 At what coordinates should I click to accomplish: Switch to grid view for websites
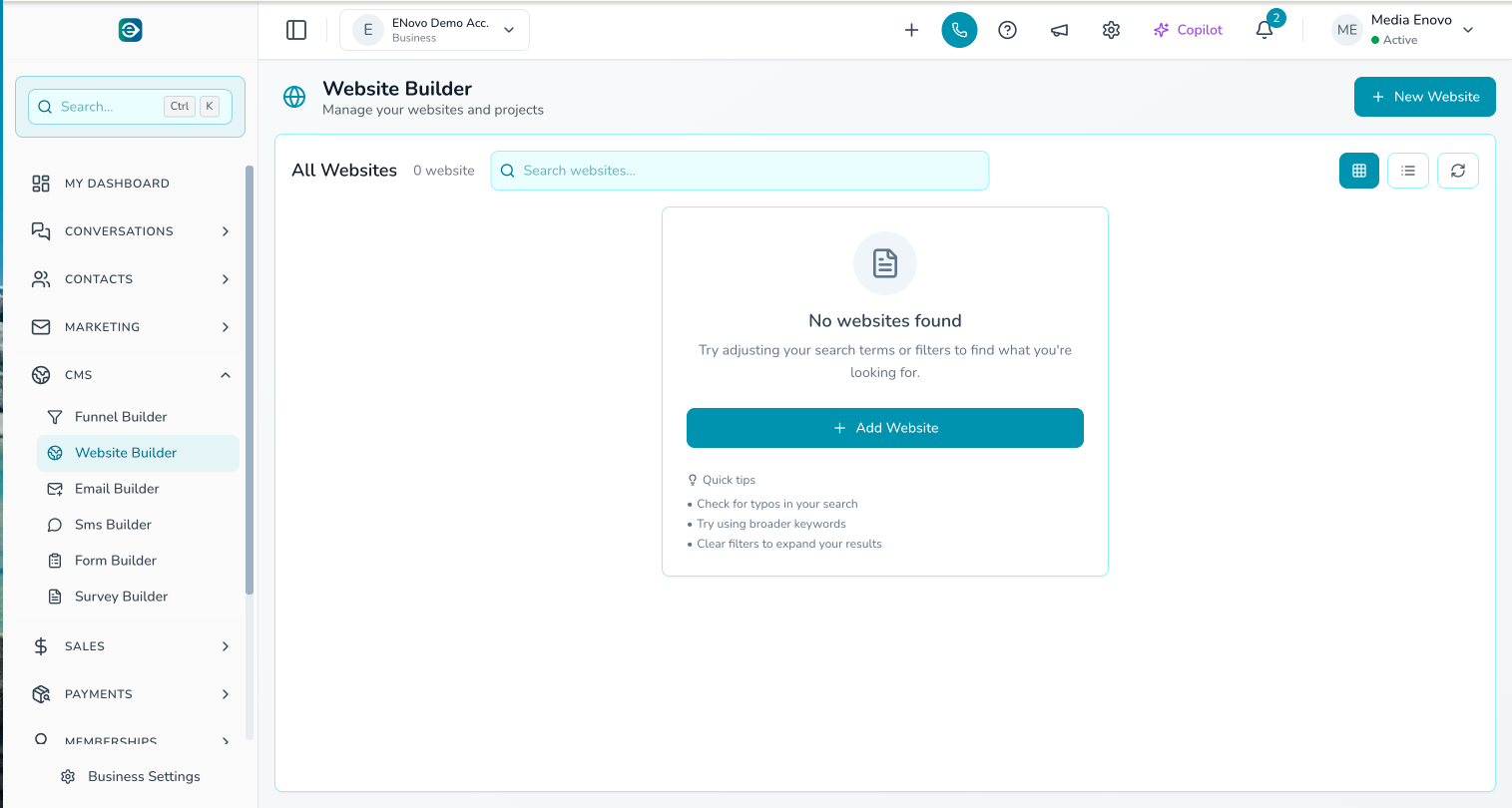pos(1358,171)
